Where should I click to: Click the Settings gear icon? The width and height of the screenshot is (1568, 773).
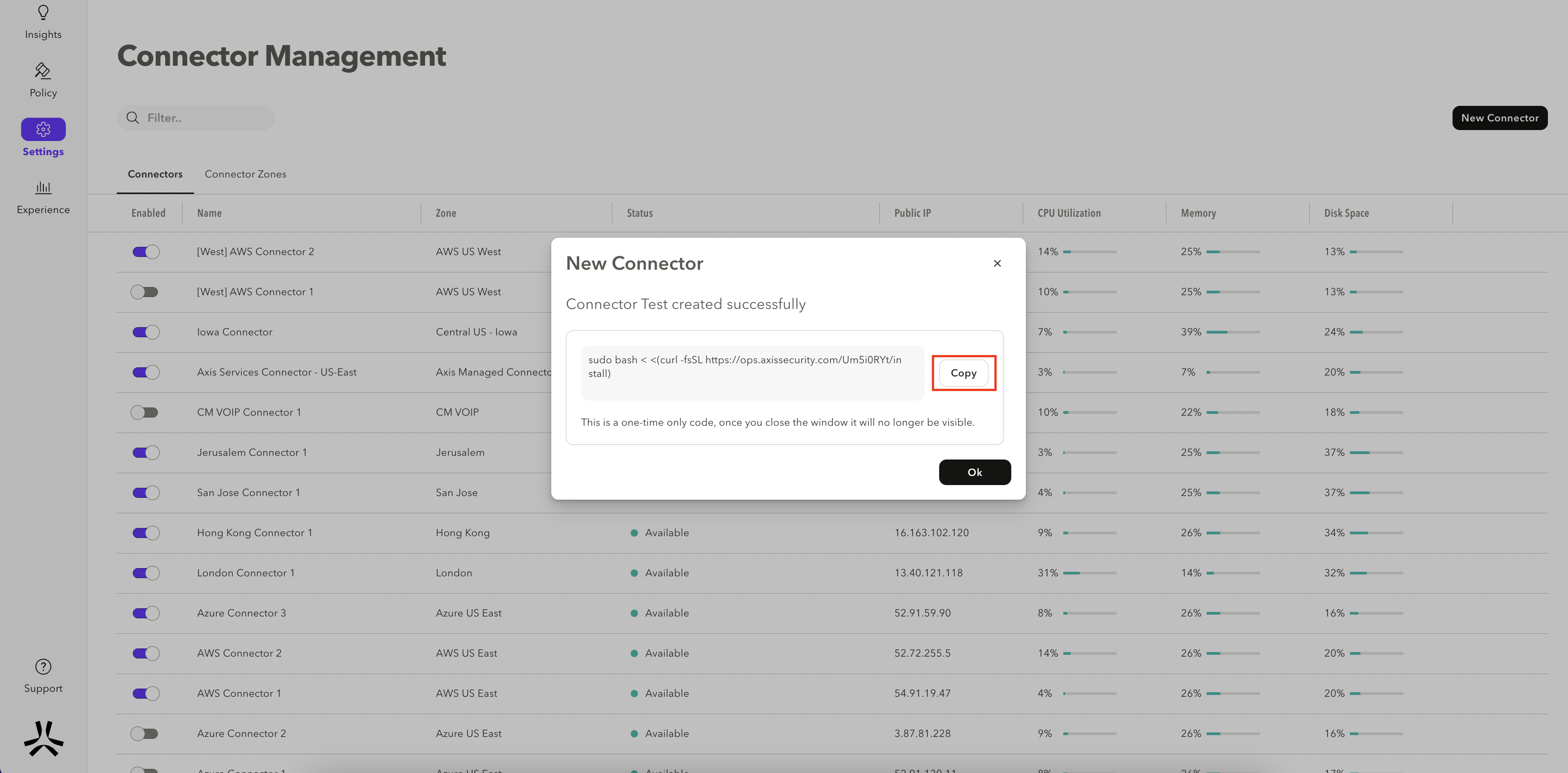point(43,129)
